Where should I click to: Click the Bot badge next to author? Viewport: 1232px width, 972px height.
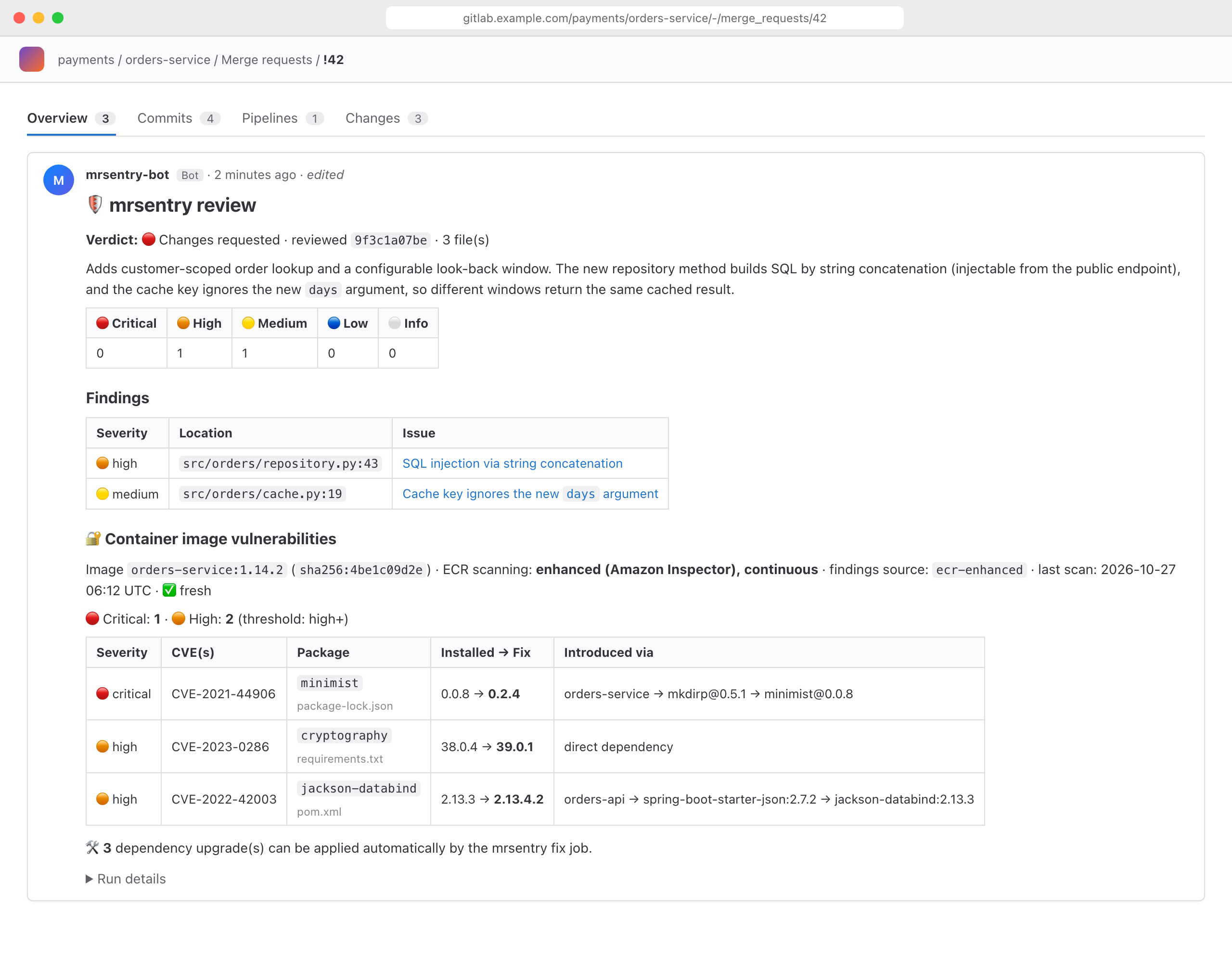pyautogui.click(x=190, y=175)
